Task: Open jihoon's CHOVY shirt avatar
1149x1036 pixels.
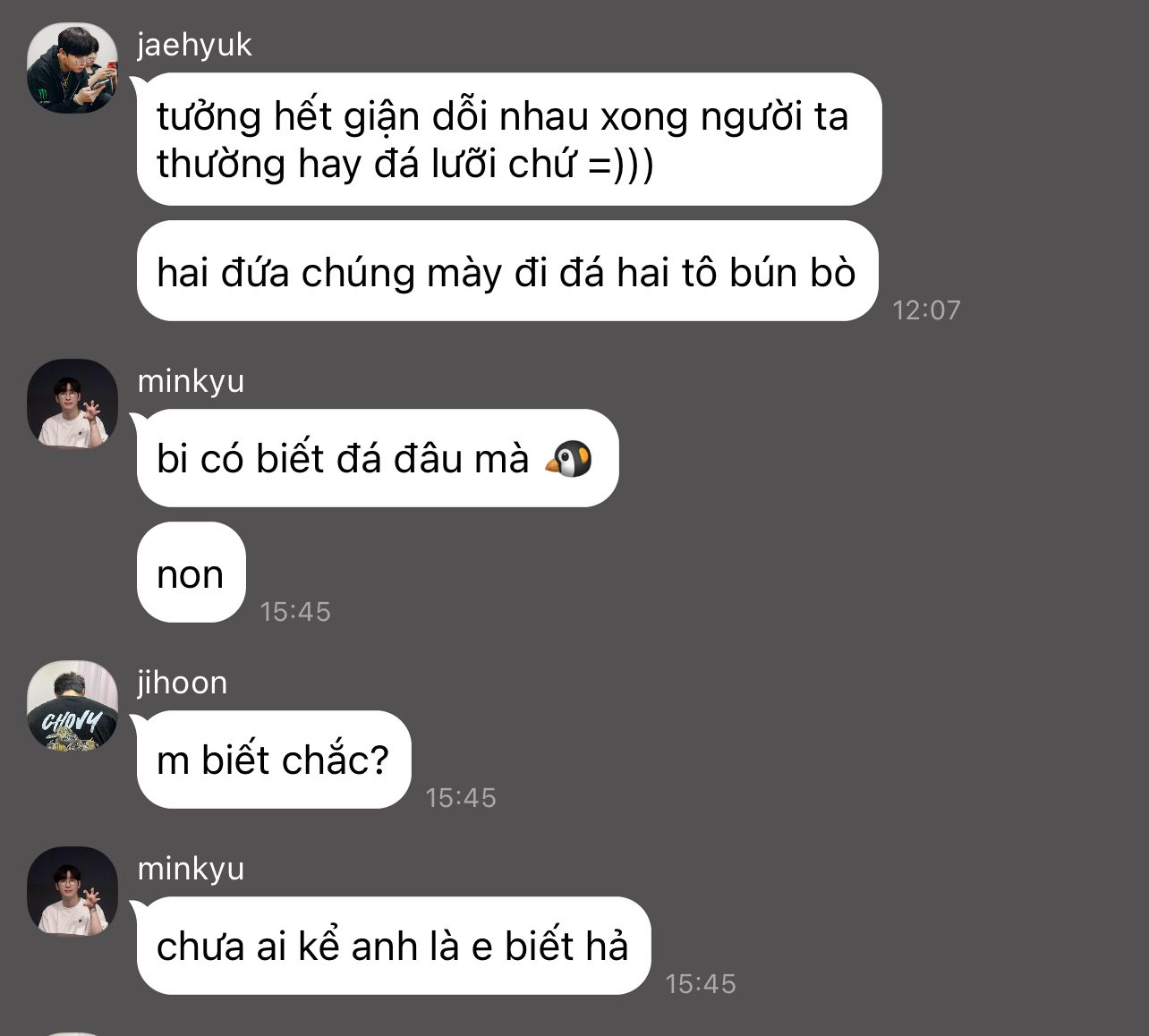Action: click(x=72, y=706)
